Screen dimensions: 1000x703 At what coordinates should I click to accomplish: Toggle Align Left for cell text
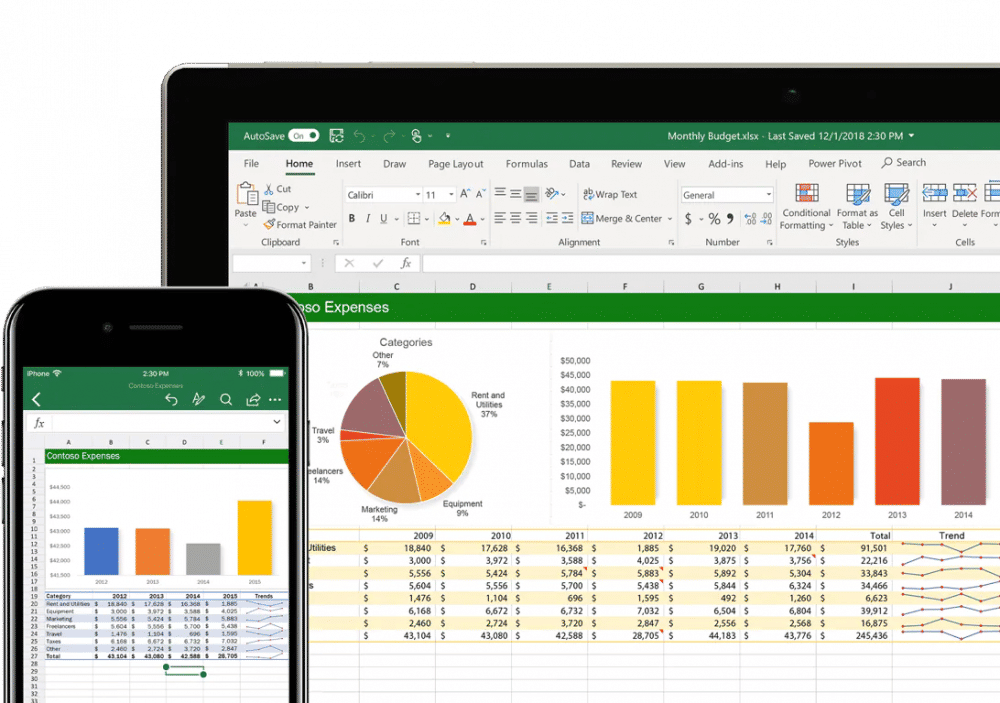point(500,218)
